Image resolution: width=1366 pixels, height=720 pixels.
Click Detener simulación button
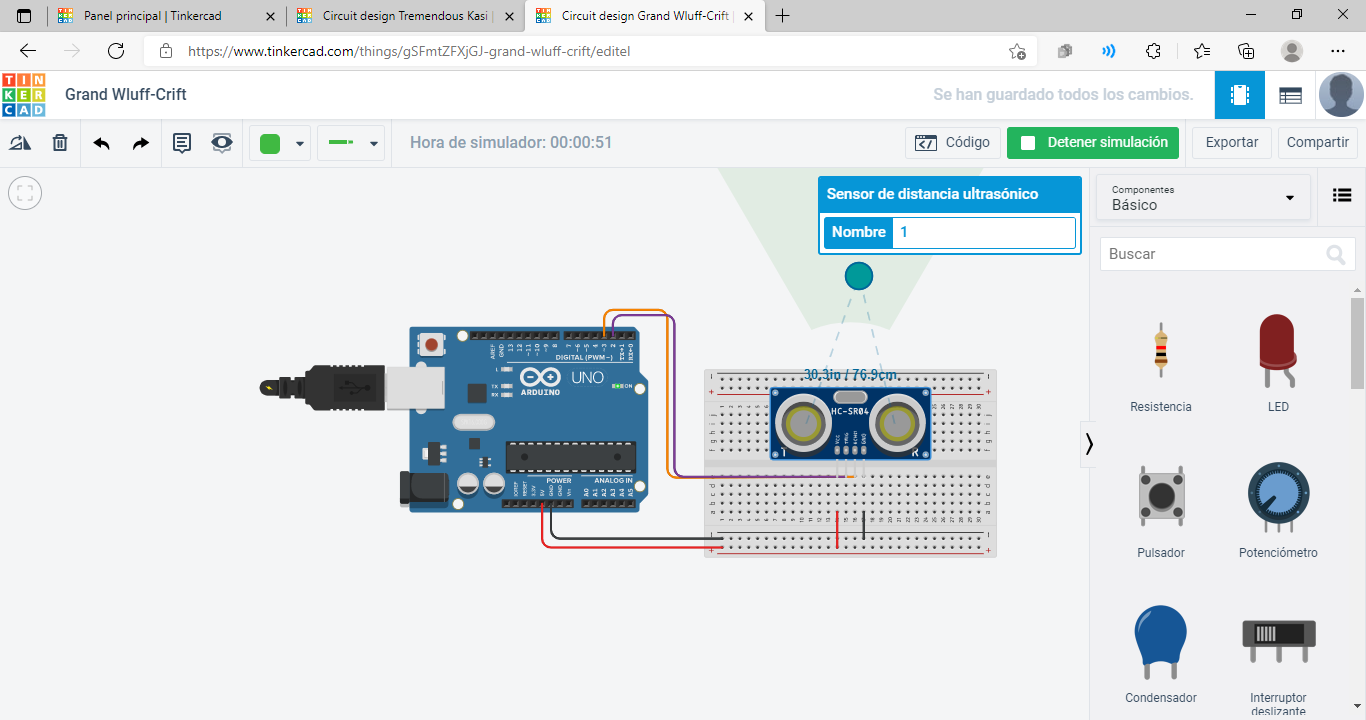[1093, 143]
